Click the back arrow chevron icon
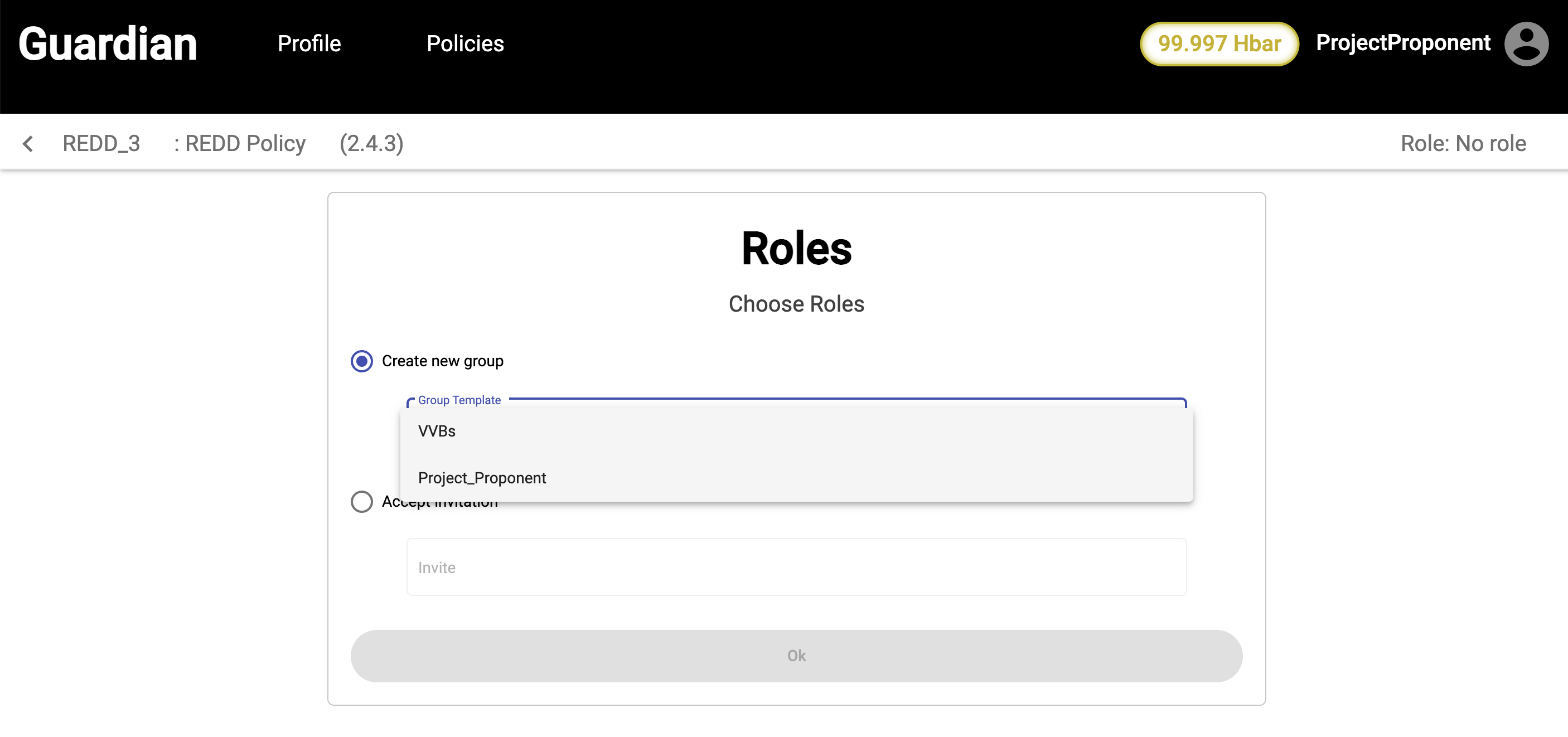This screenshot has height=737, width=1568. click(x=28, y=144)
